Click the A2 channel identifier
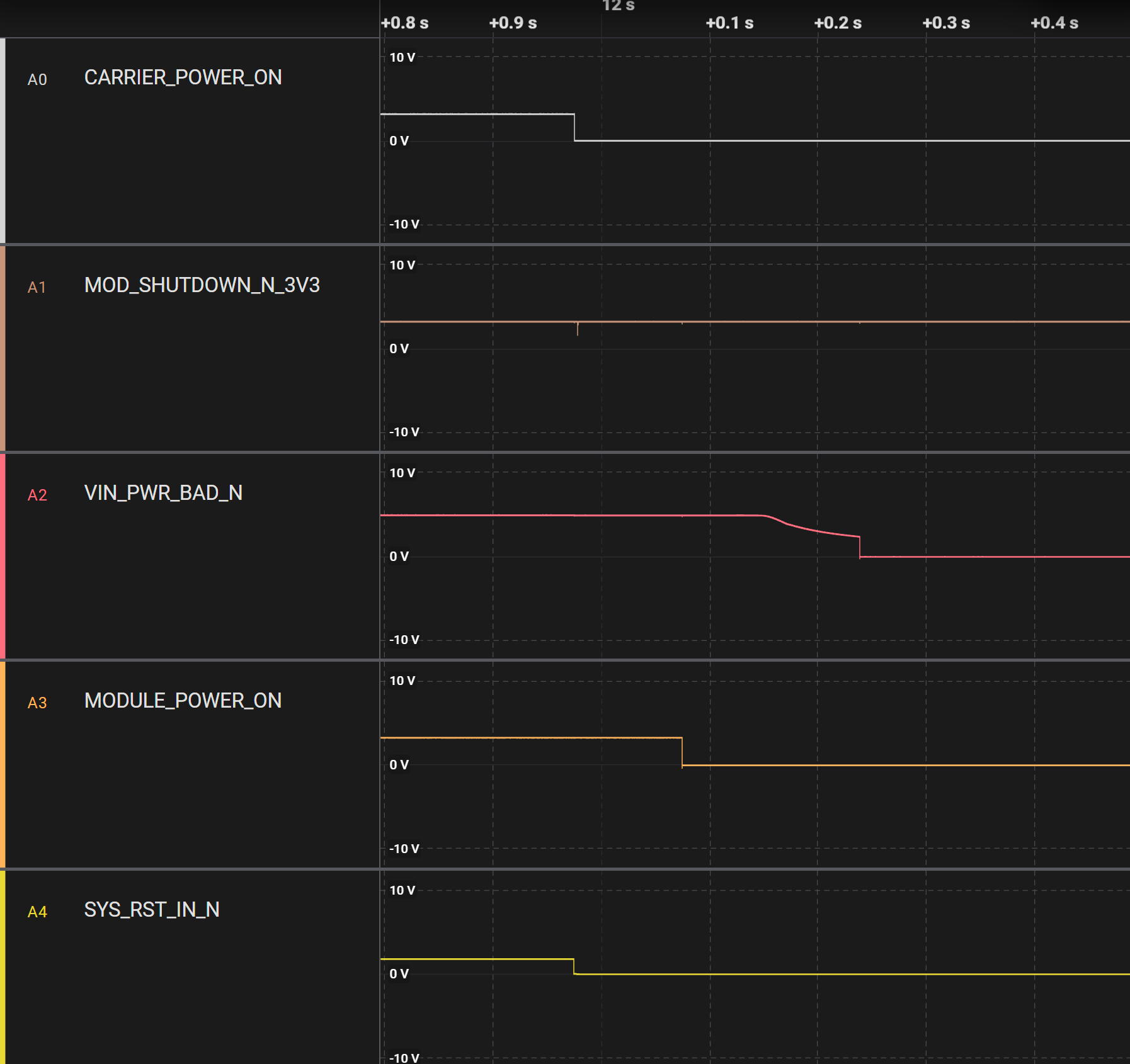The height and width of the screenshot is (1064, 1130). click(x=37, y=495)
